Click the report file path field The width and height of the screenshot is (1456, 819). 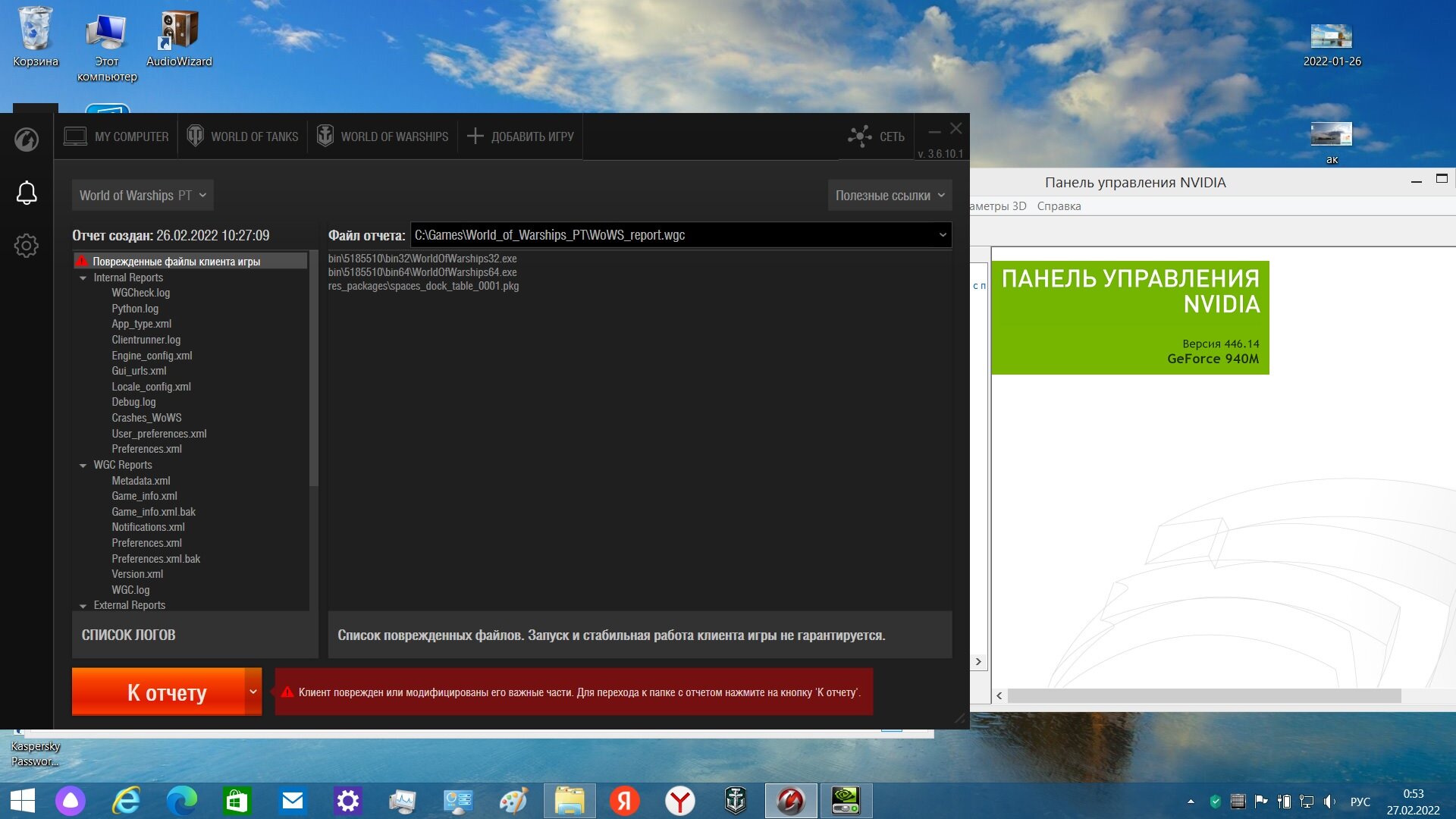pos(680,235)
